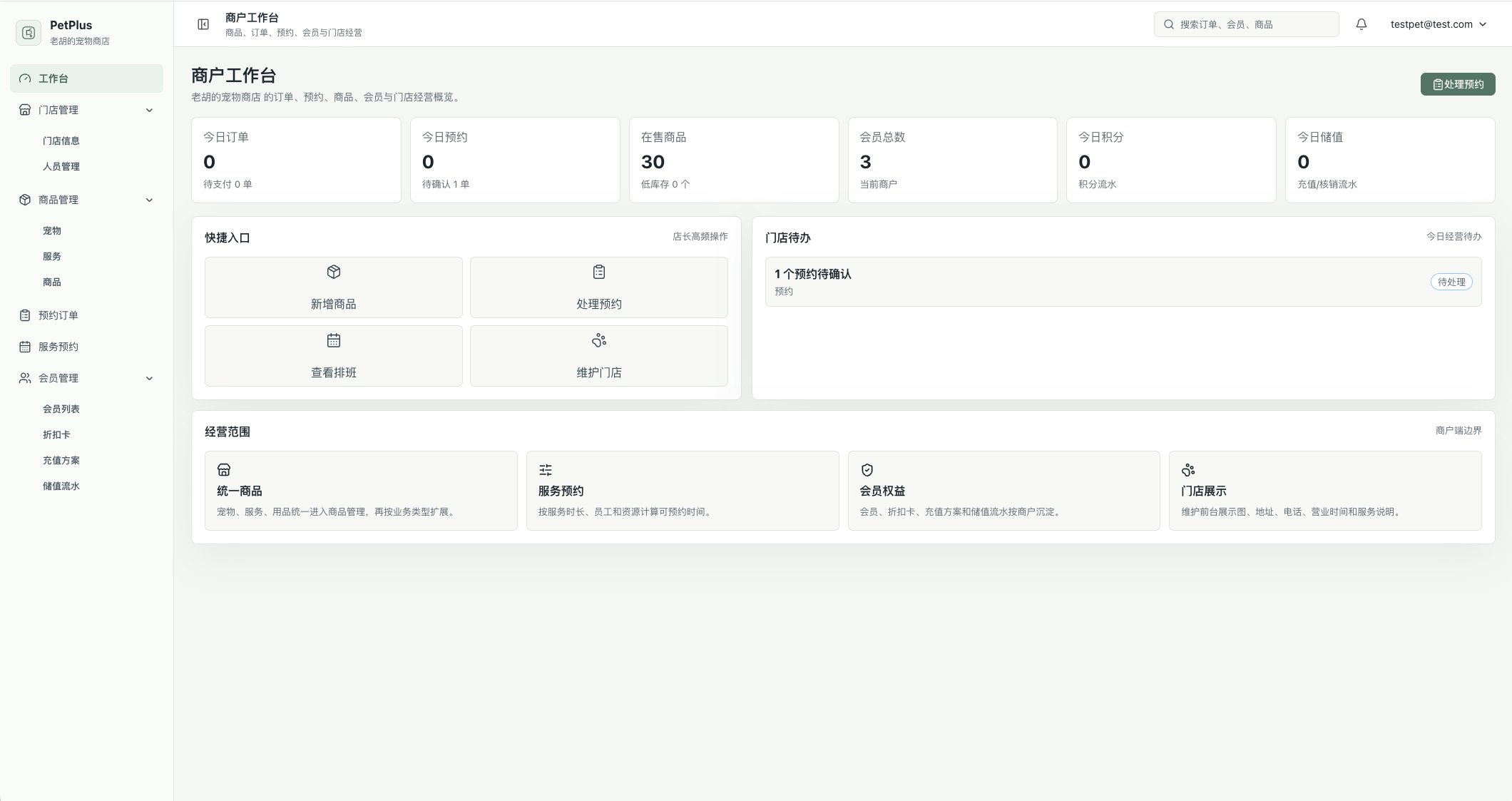Click the 今日积分 stat card

1171,160
